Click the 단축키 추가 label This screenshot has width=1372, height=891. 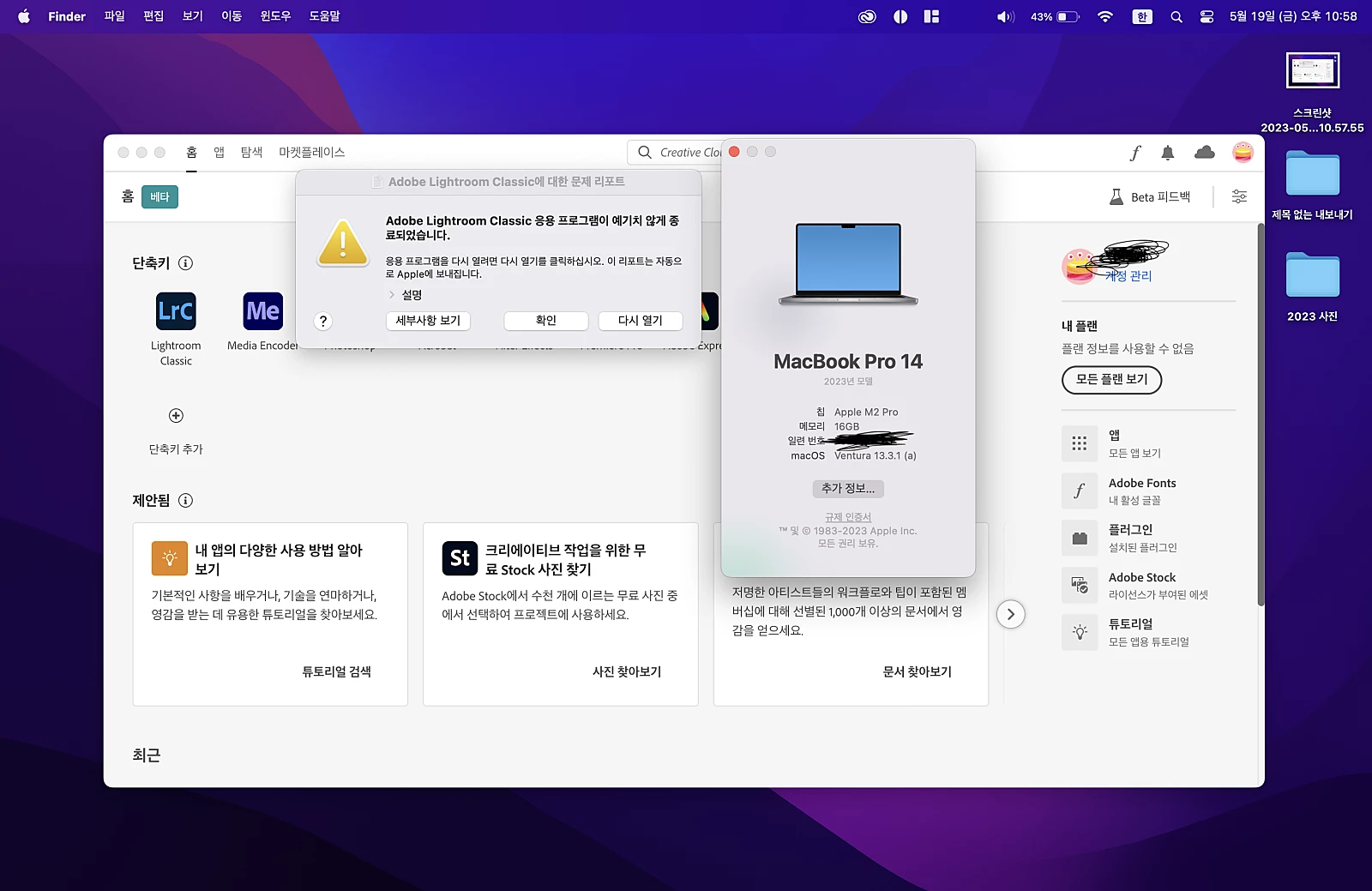(x=176, y=449)
